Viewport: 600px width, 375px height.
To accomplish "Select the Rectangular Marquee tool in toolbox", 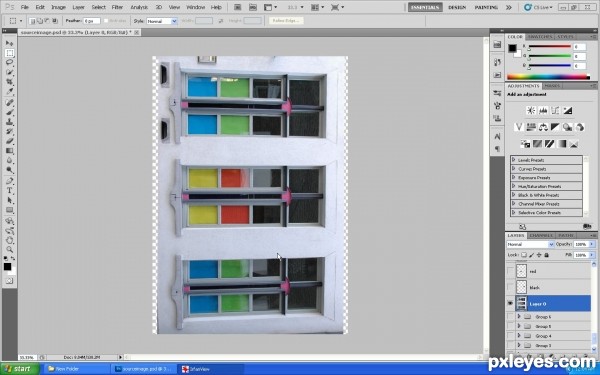I will [x=10, y=53].
